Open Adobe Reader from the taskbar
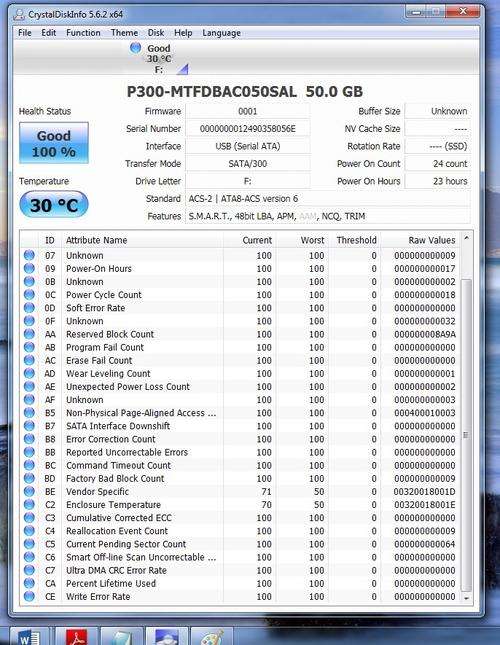Image resolution: width=500 pixels, height=645 pixels. [x=77, y=637]
